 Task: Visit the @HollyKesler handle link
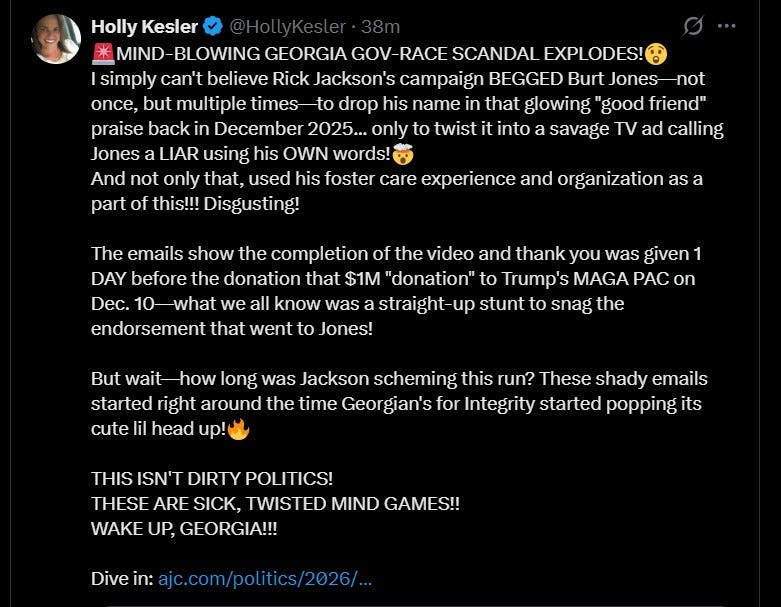click(287, 26)
